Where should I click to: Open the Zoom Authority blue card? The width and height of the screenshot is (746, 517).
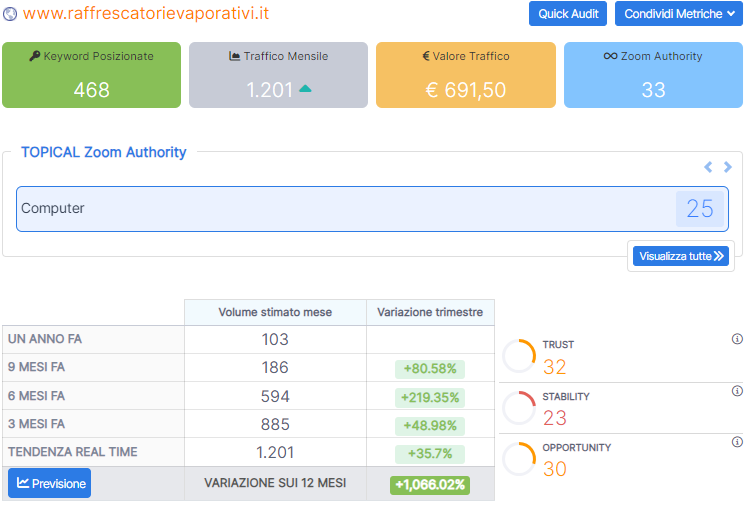coord(652,75)
